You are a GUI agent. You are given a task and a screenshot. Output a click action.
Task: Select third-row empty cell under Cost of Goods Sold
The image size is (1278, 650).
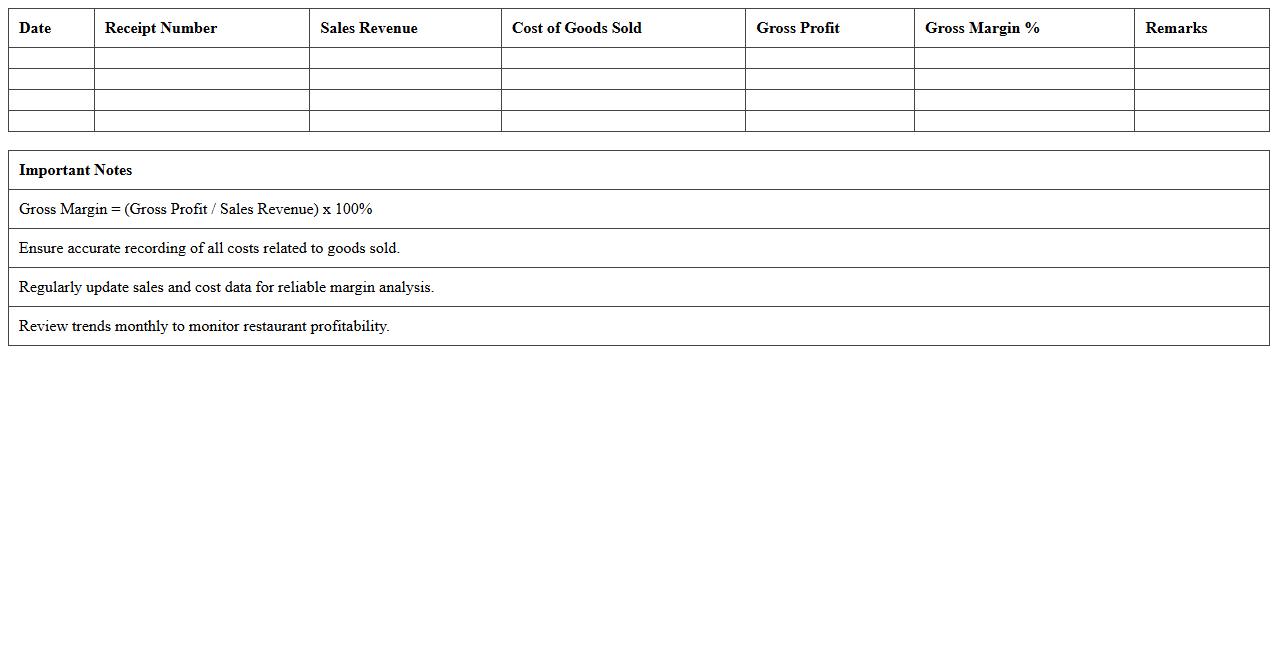[x=623, y=100]
